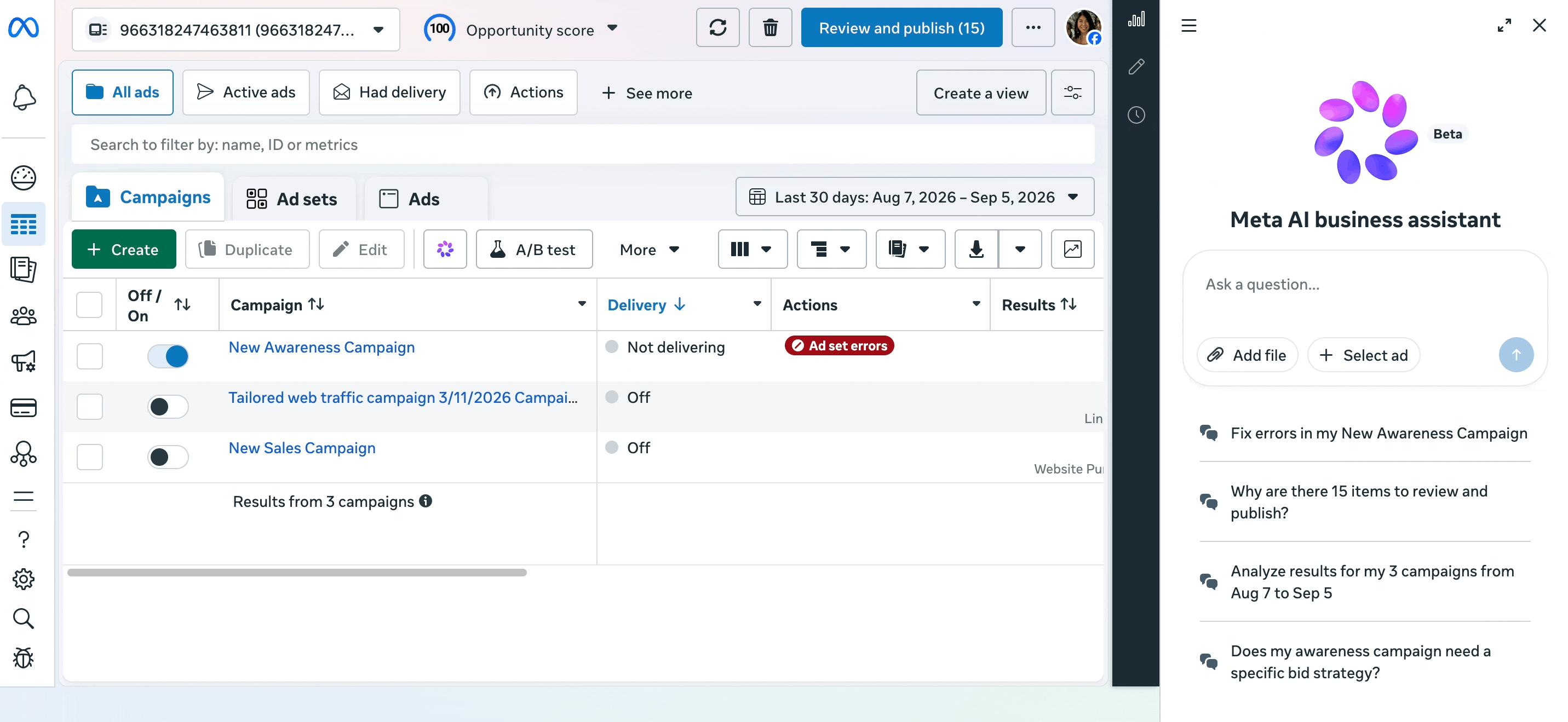
Task: Open the help question mark icon
Action: 24,539
